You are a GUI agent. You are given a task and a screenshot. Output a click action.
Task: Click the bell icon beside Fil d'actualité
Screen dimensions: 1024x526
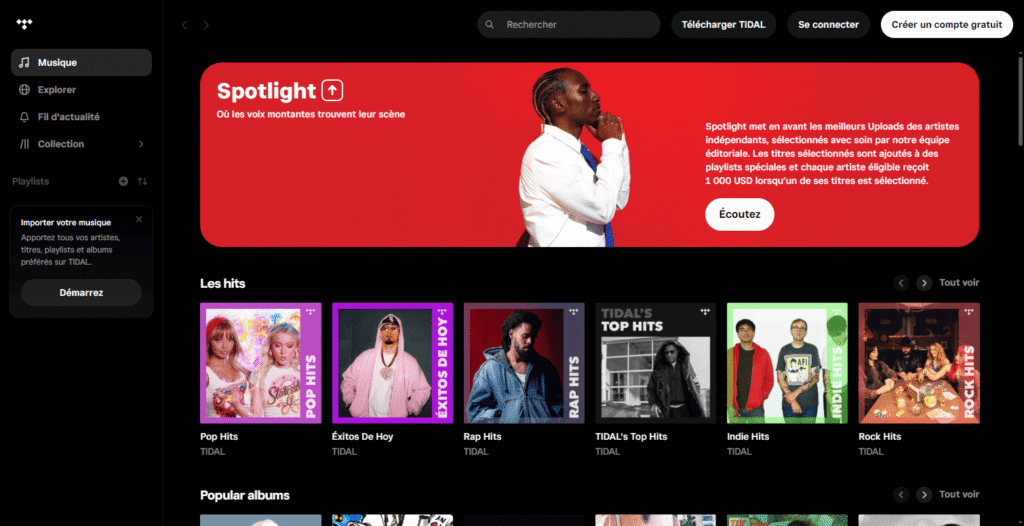click(24, 117)
